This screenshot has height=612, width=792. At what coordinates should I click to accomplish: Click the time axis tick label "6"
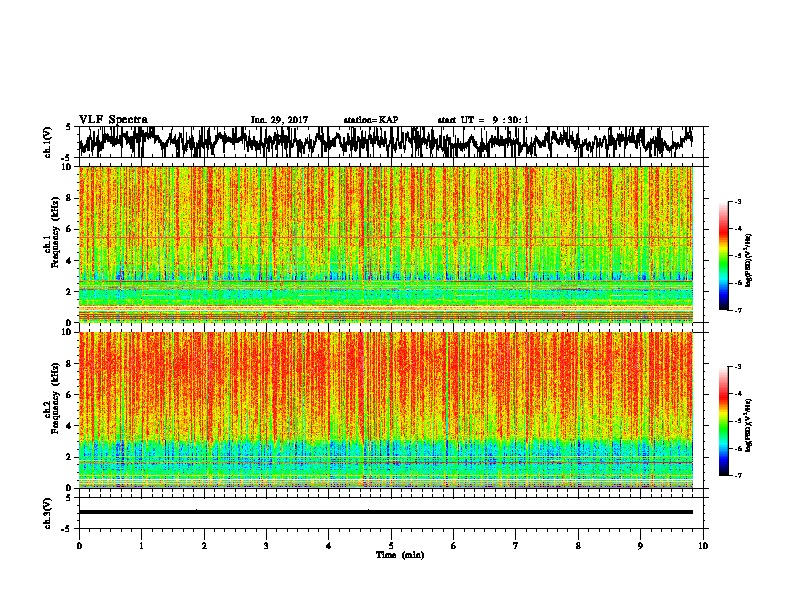[454, 546]
